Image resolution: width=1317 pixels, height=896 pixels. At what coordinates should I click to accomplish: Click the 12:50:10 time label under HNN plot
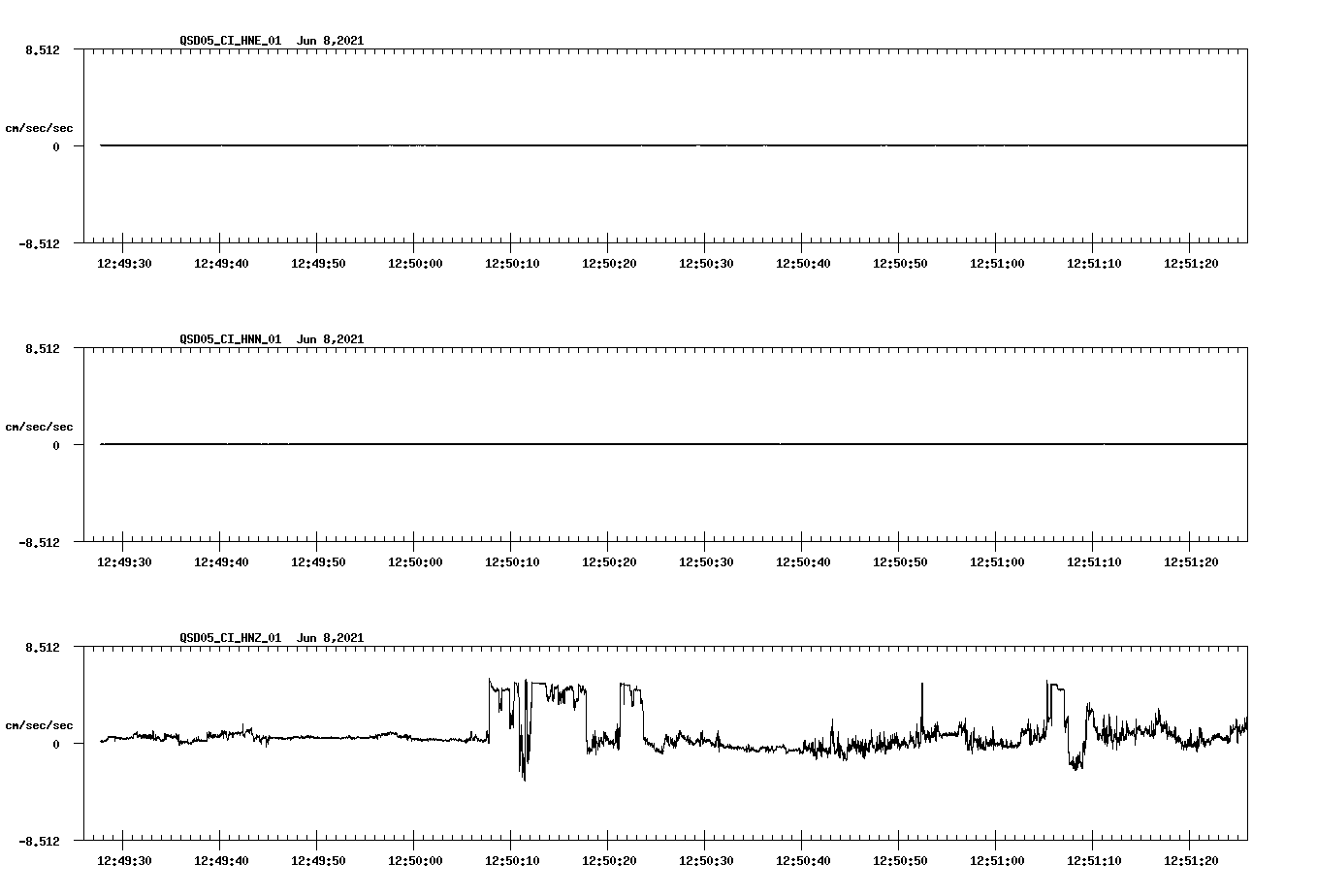coord(512,561)
